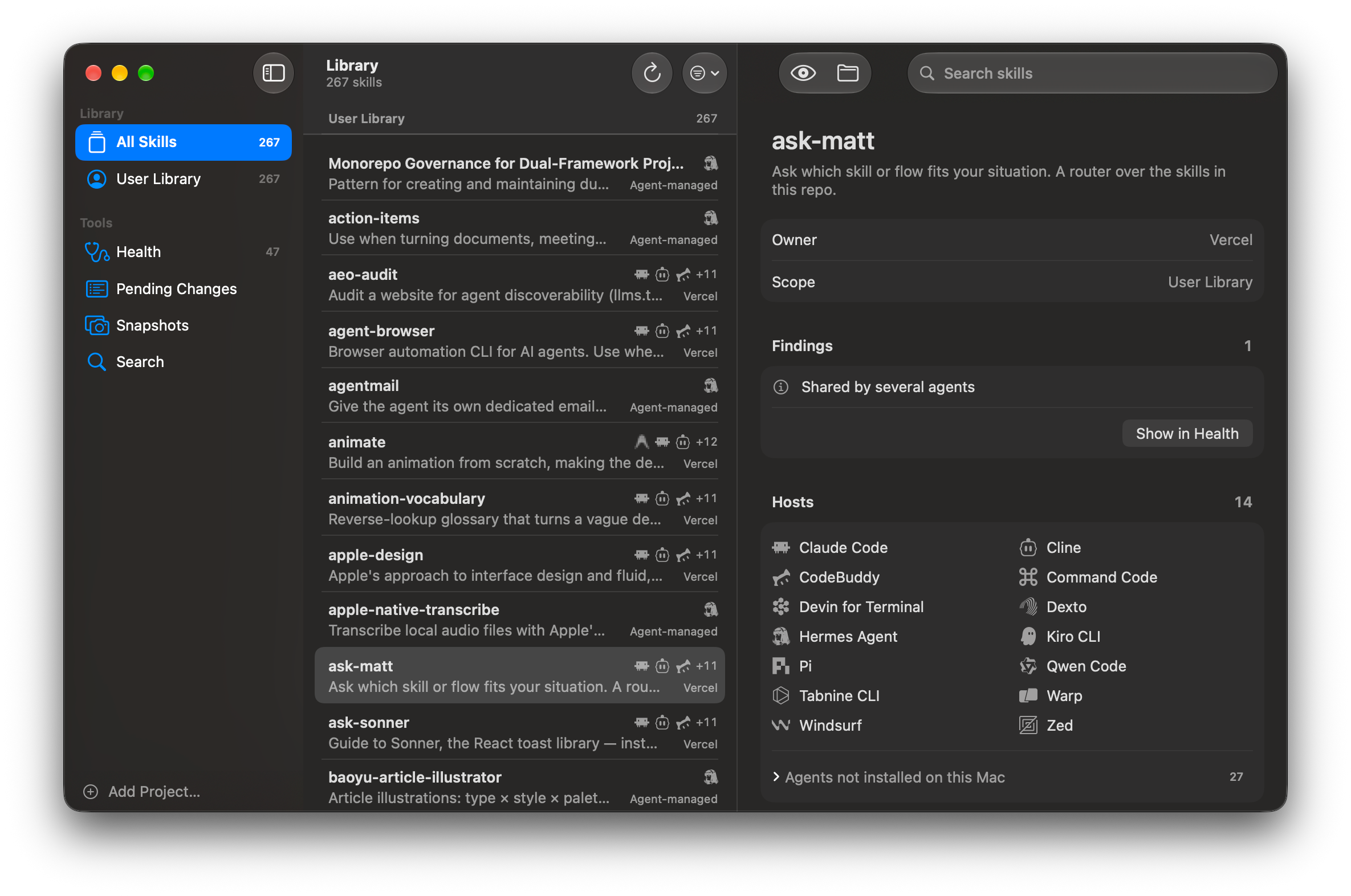This screenshot has height=896, width=1351.
Task: Click the Zed host icon
Action: tap(1028, 726)
